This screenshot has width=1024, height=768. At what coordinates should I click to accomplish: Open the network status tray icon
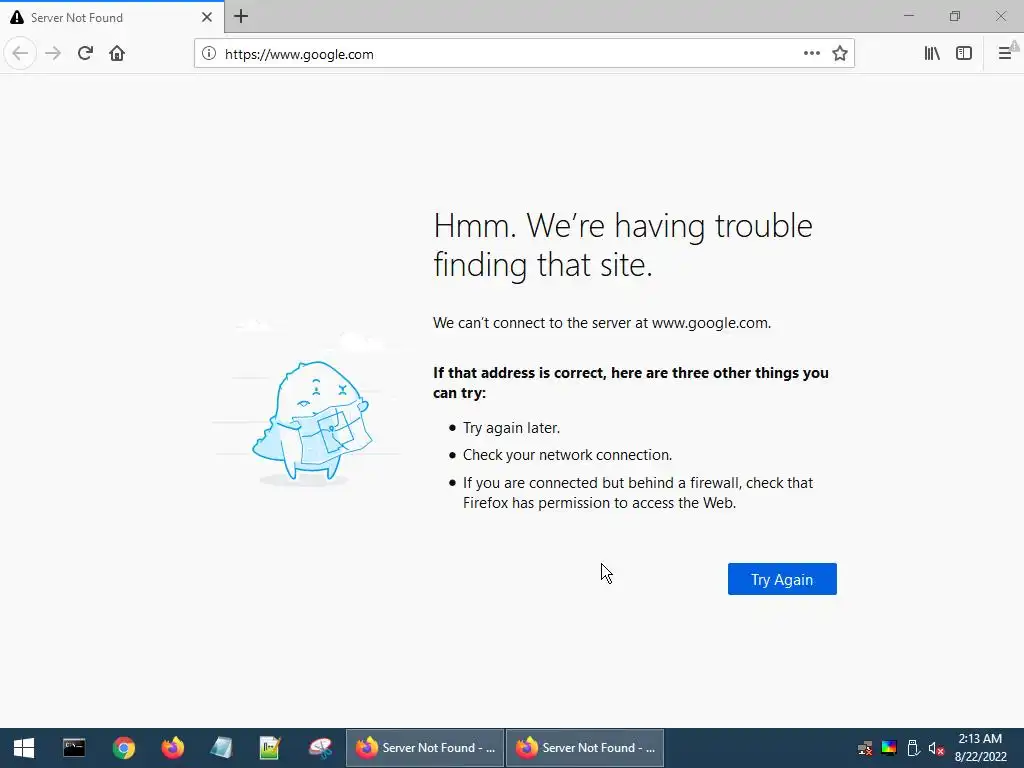click(x=865, y=748)
